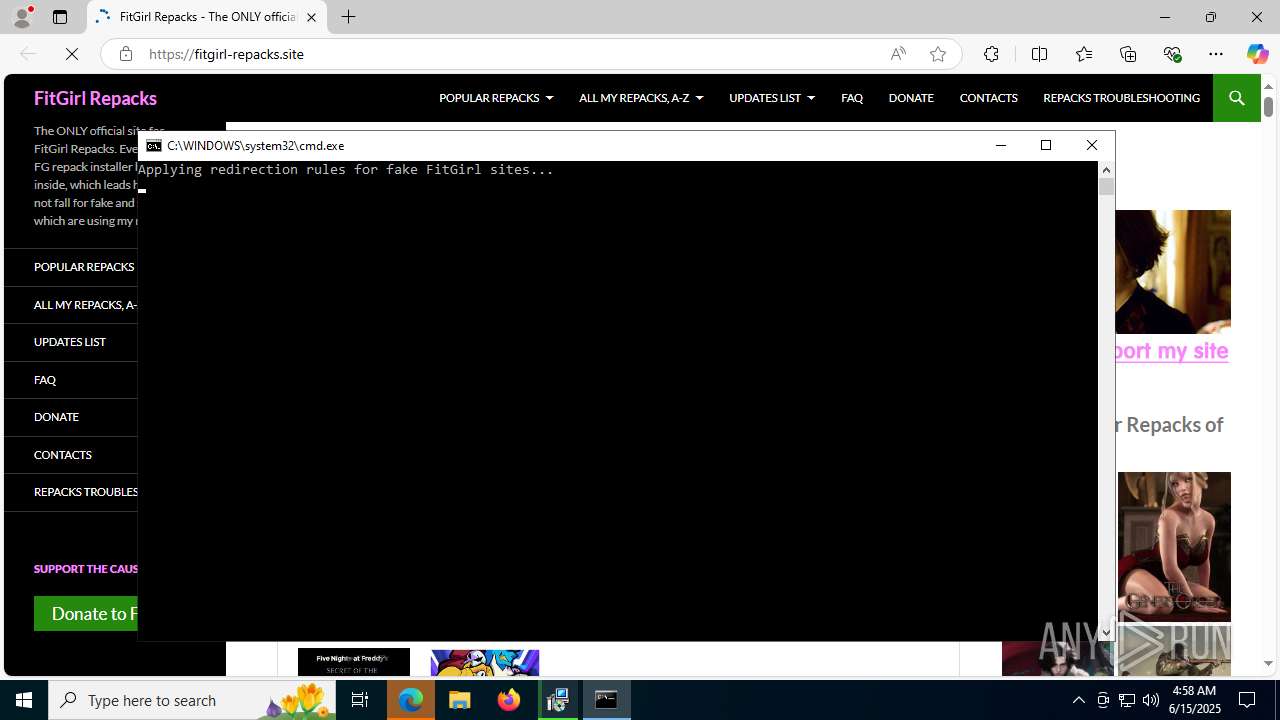
Task: Open Task View on taskbar
Action: [x=360, y=700]
